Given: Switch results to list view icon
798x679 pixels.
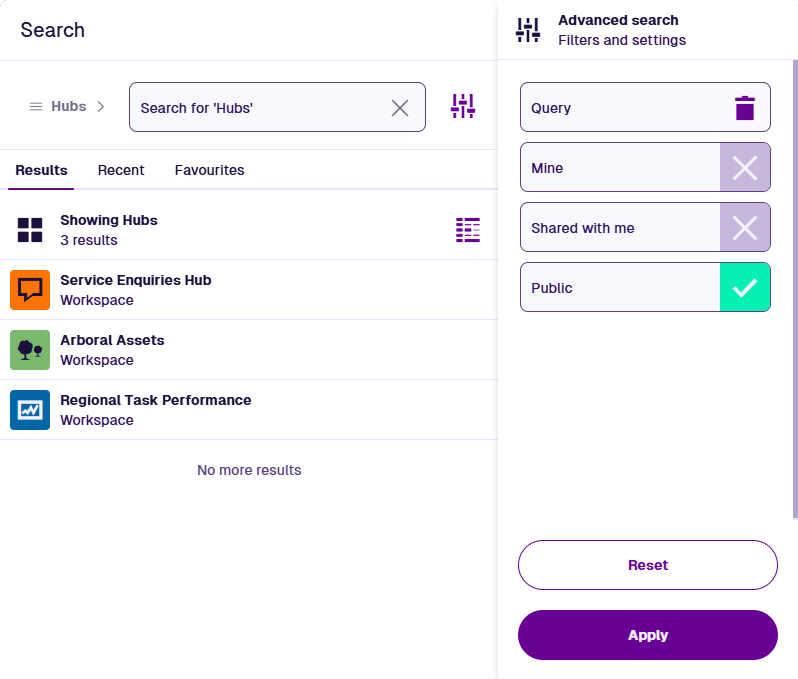Looking at the screenshot, I should point(468,230).
